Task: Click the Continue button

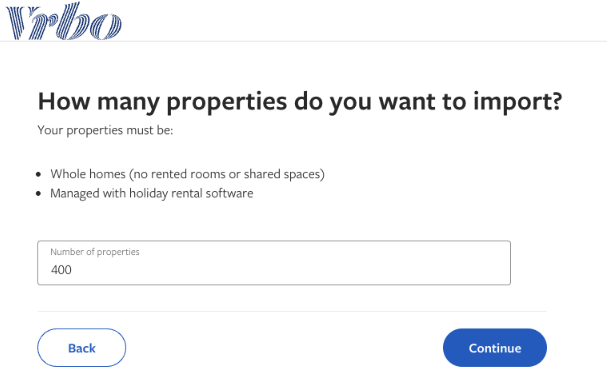Action: (495, 347)
